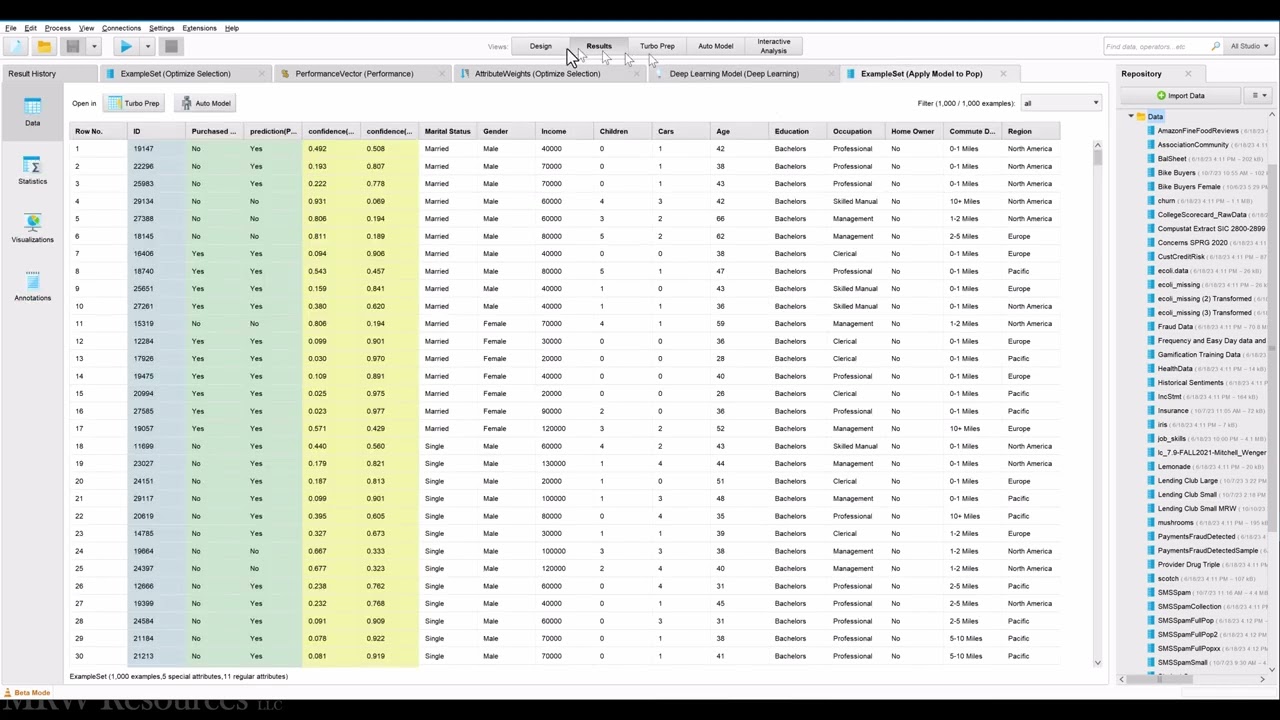Image resolution: width=1280 pixels, height=720 pixels.
Task: Click the Import Data button
Action: 1180,96
